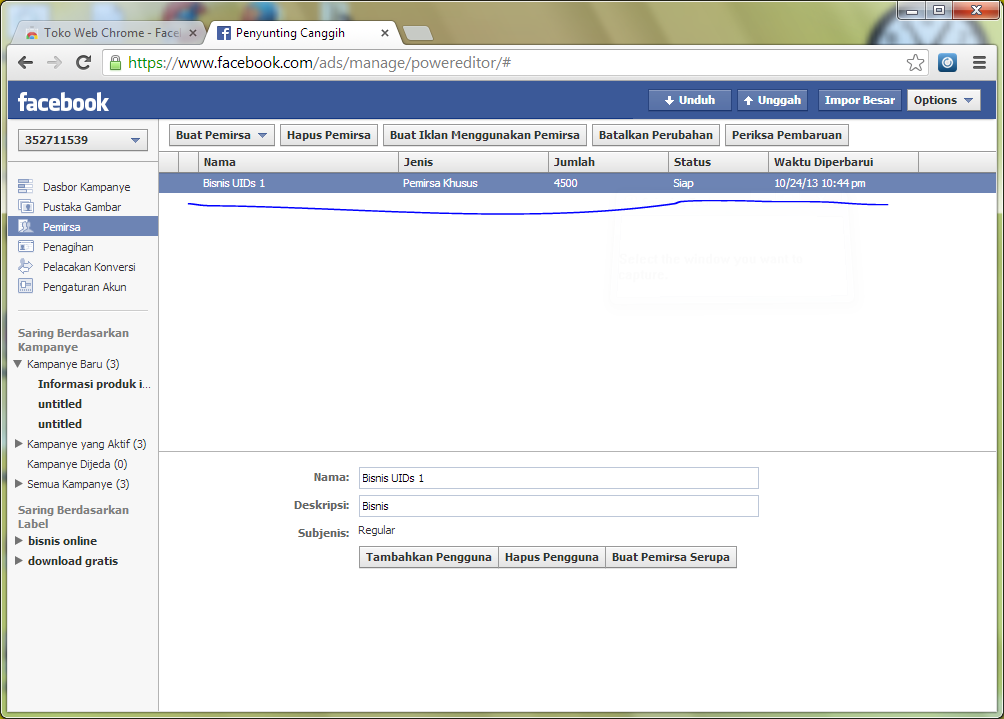Viewport: 1004px width, 719px height.
Task: Select the Informasi produk campaign
Action: 94,384
